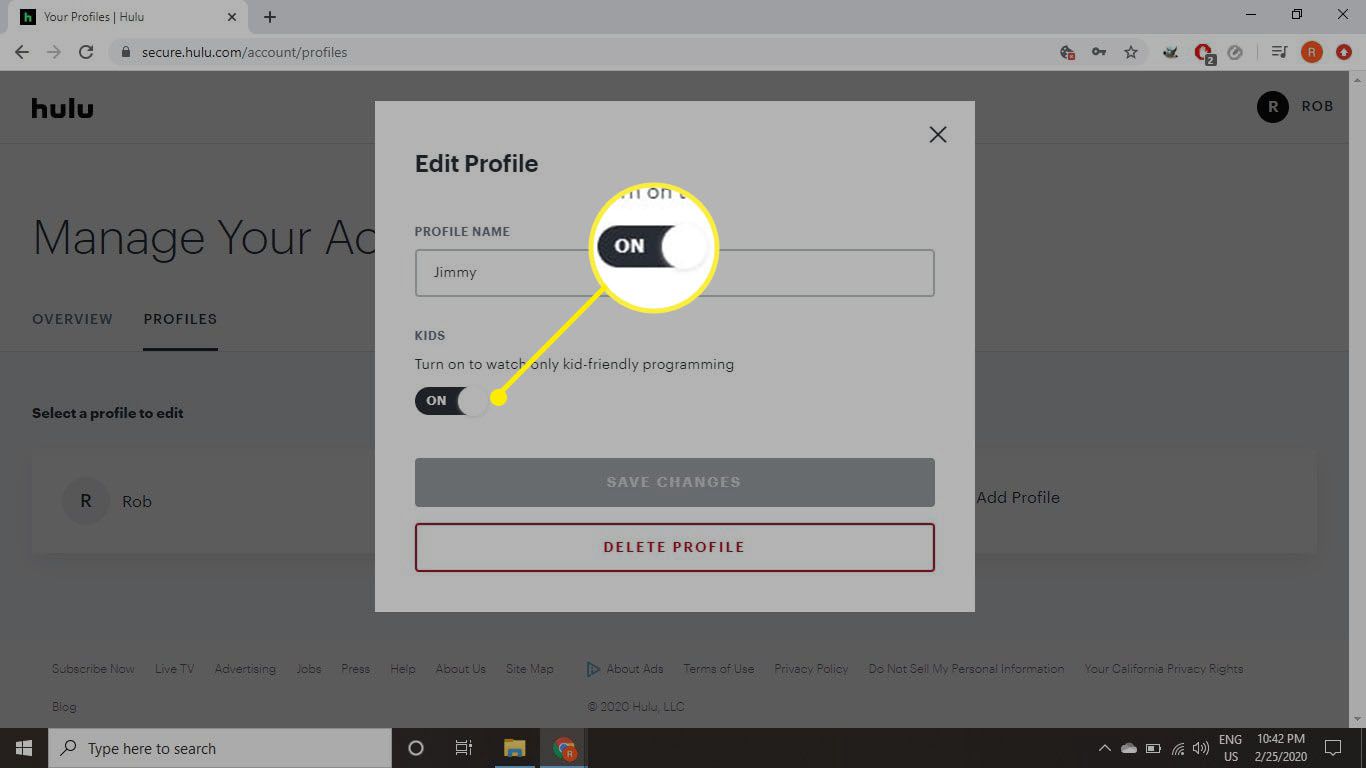
Task: Go forward with the browser arrow
Action: point(54,52)
